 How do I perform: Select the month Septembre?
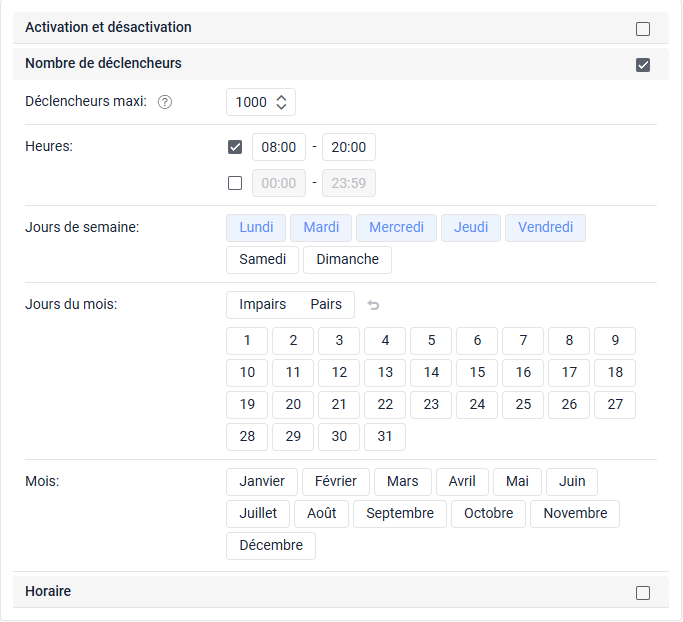click(400, 514)
